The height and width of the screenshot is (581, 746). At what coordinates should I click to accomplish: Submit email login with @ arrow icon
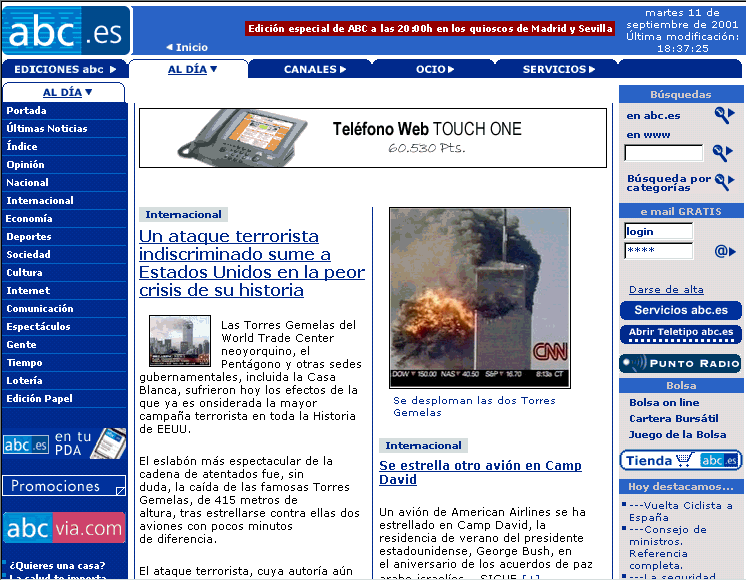point(725,251)
